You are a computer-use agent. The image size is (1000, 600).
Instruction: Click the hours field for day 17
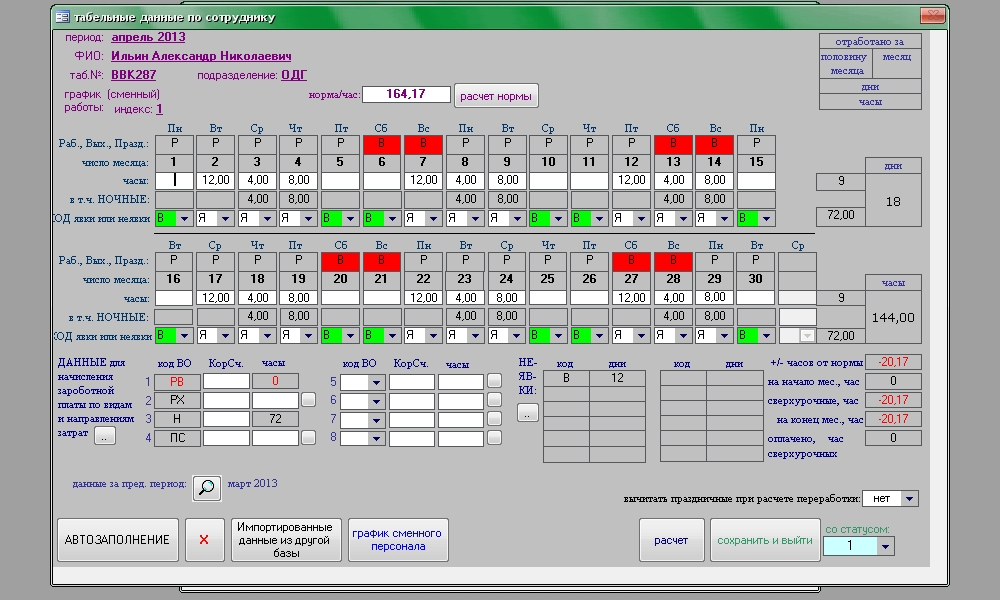216,298
